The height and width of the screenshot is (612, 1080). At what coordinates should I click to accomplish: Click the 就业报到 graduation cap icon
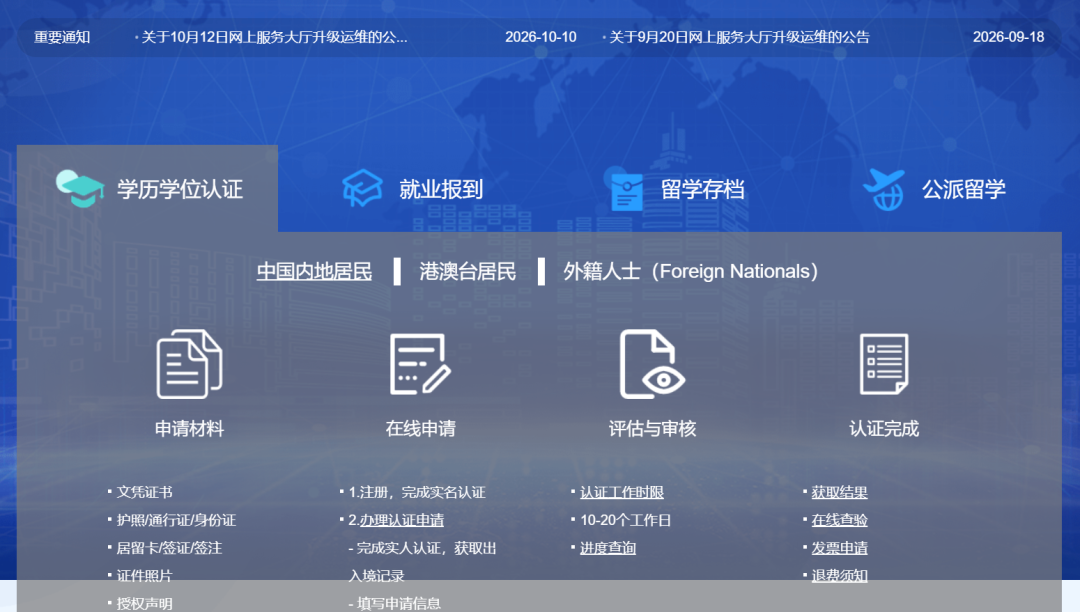[362, 188]
